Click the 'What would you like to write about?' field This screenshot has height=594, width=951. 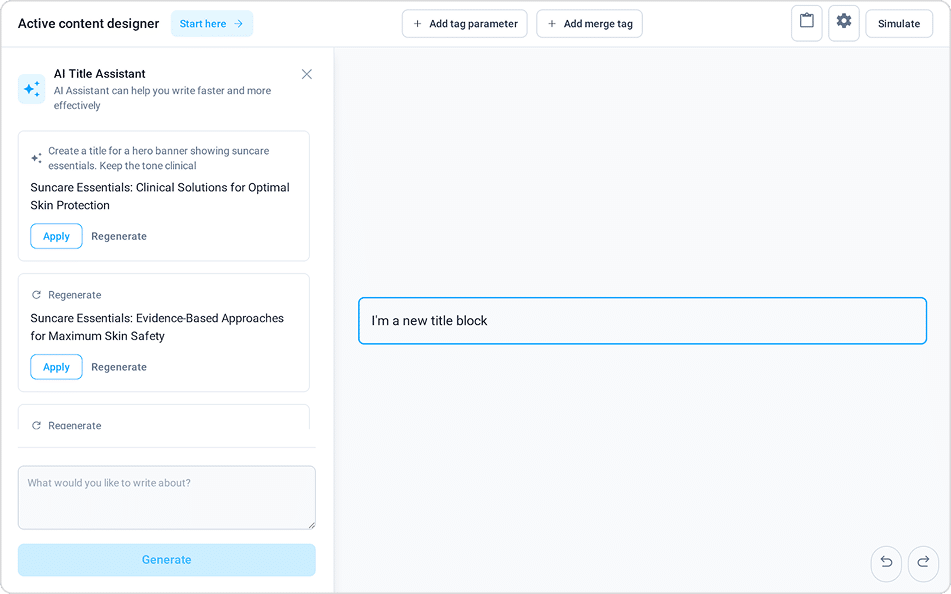point(166,497)
